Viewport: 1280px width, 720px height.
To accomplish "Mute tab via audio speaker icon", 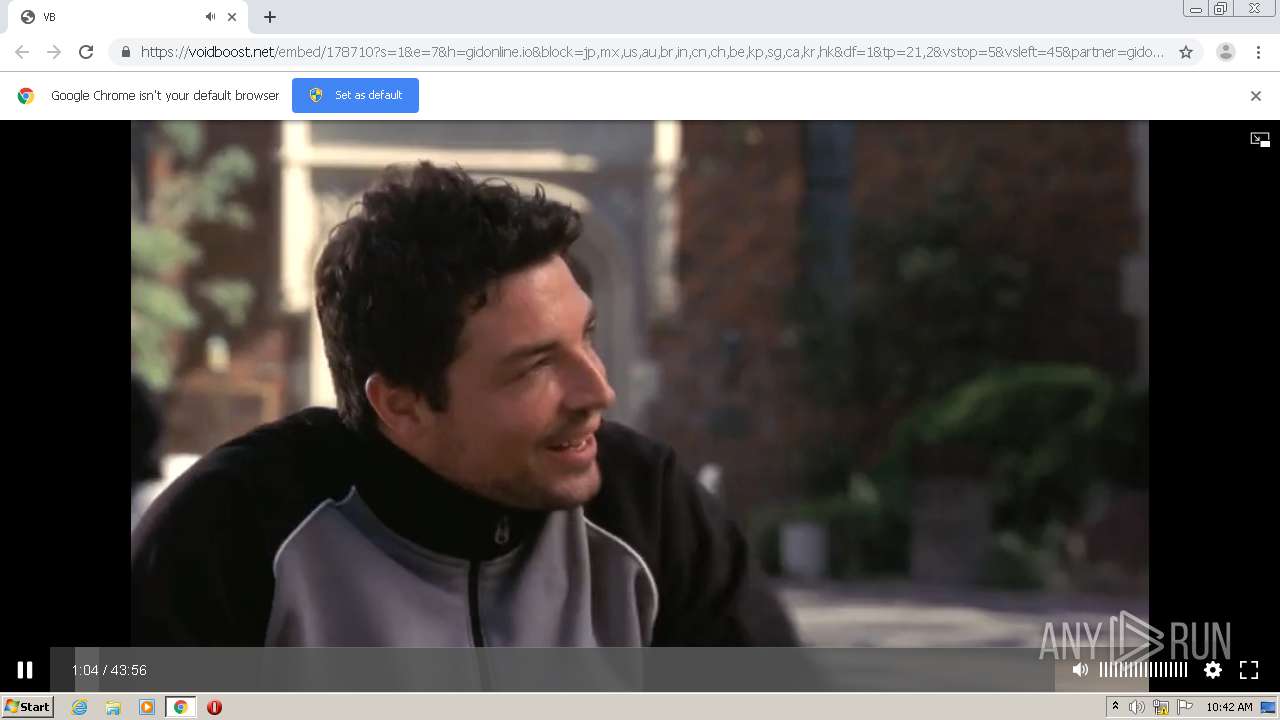I will (210, 17).
